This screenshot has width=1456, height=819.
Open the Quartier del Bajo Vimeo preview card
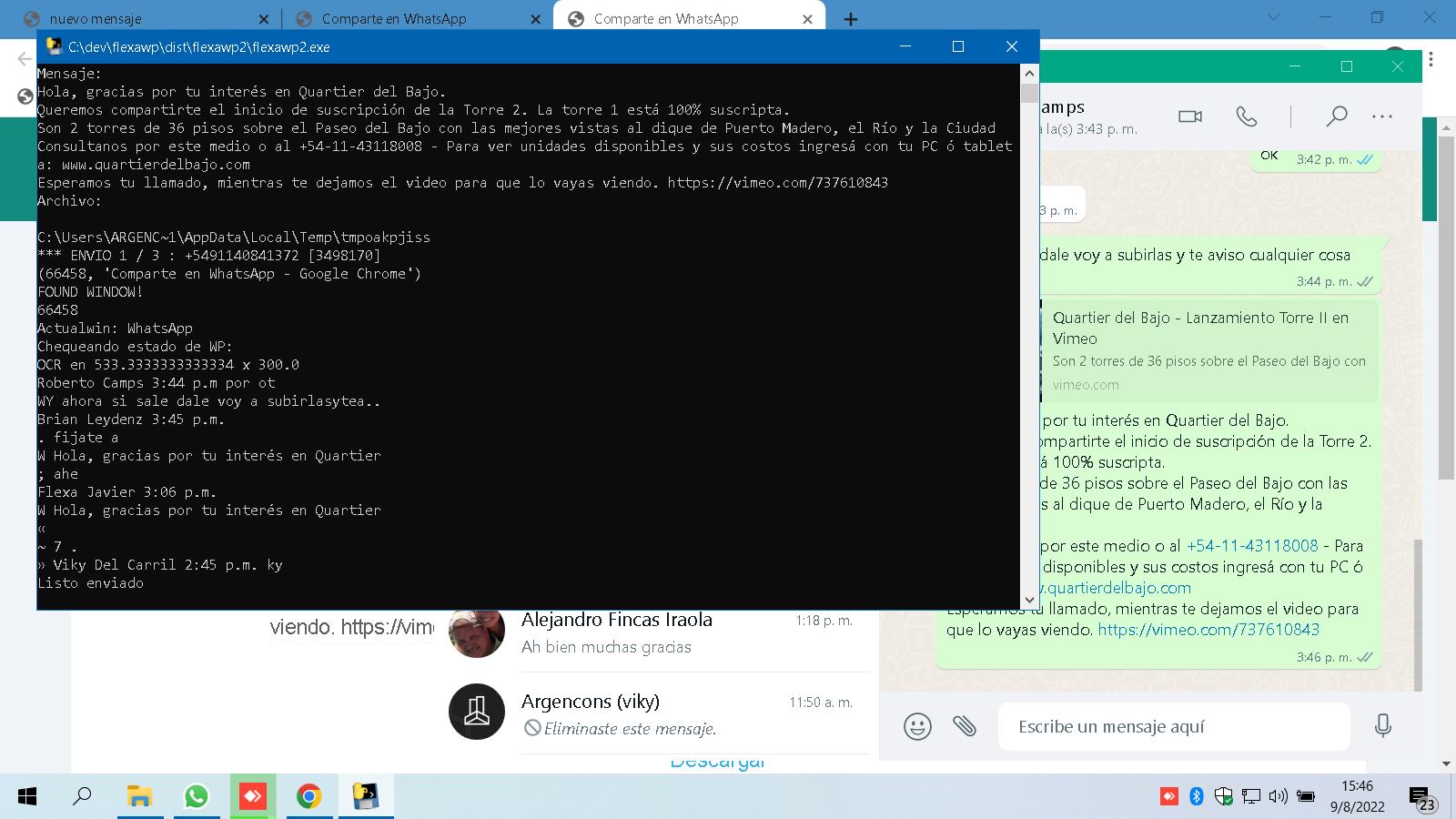(x=1208, y=350)
